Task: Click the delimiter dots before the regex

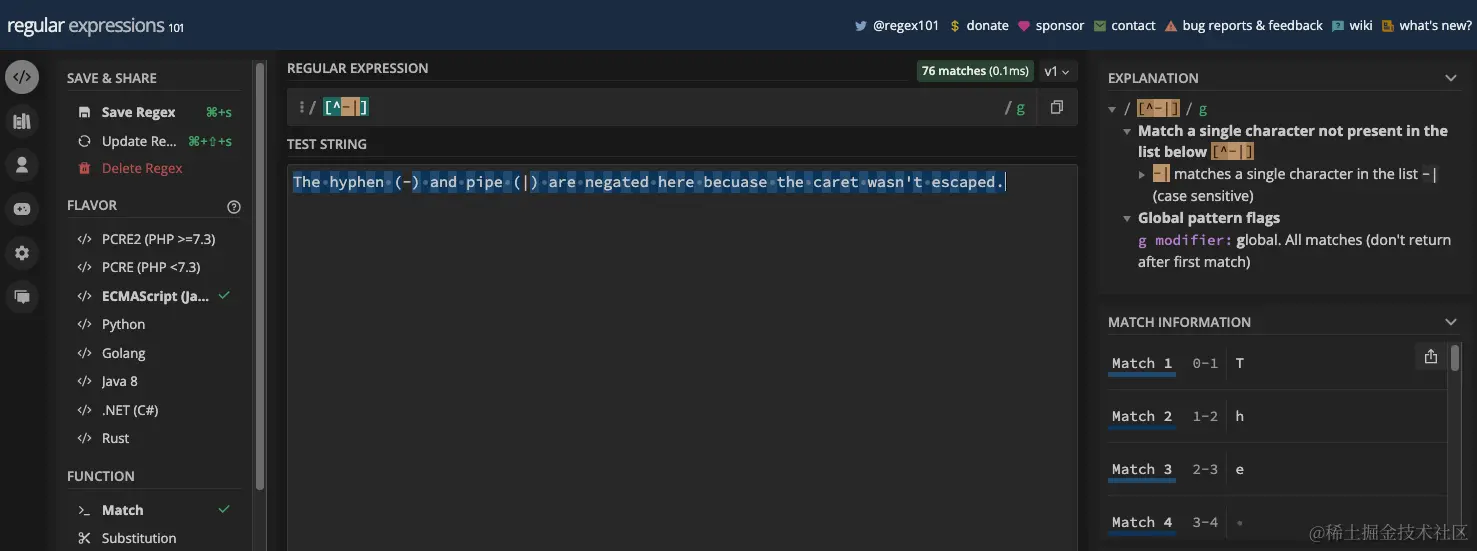Action: coord(301,107)
